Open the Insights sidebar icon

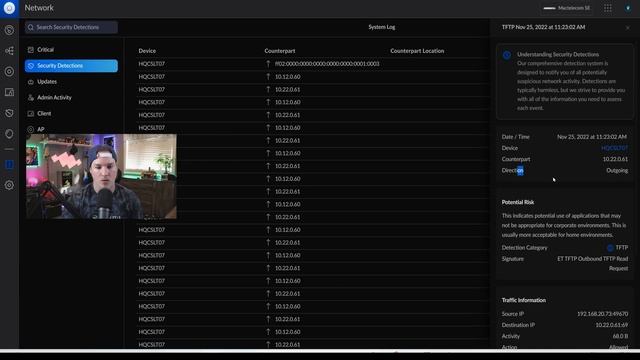tap(9, 134)
